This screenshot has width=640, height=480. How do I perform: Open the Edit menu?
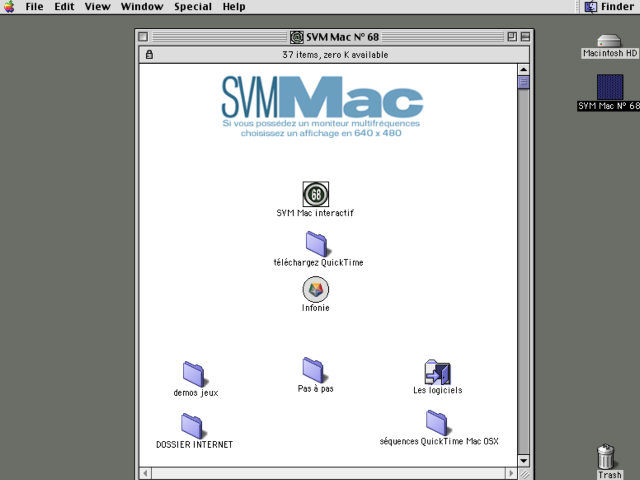(64, 7)
